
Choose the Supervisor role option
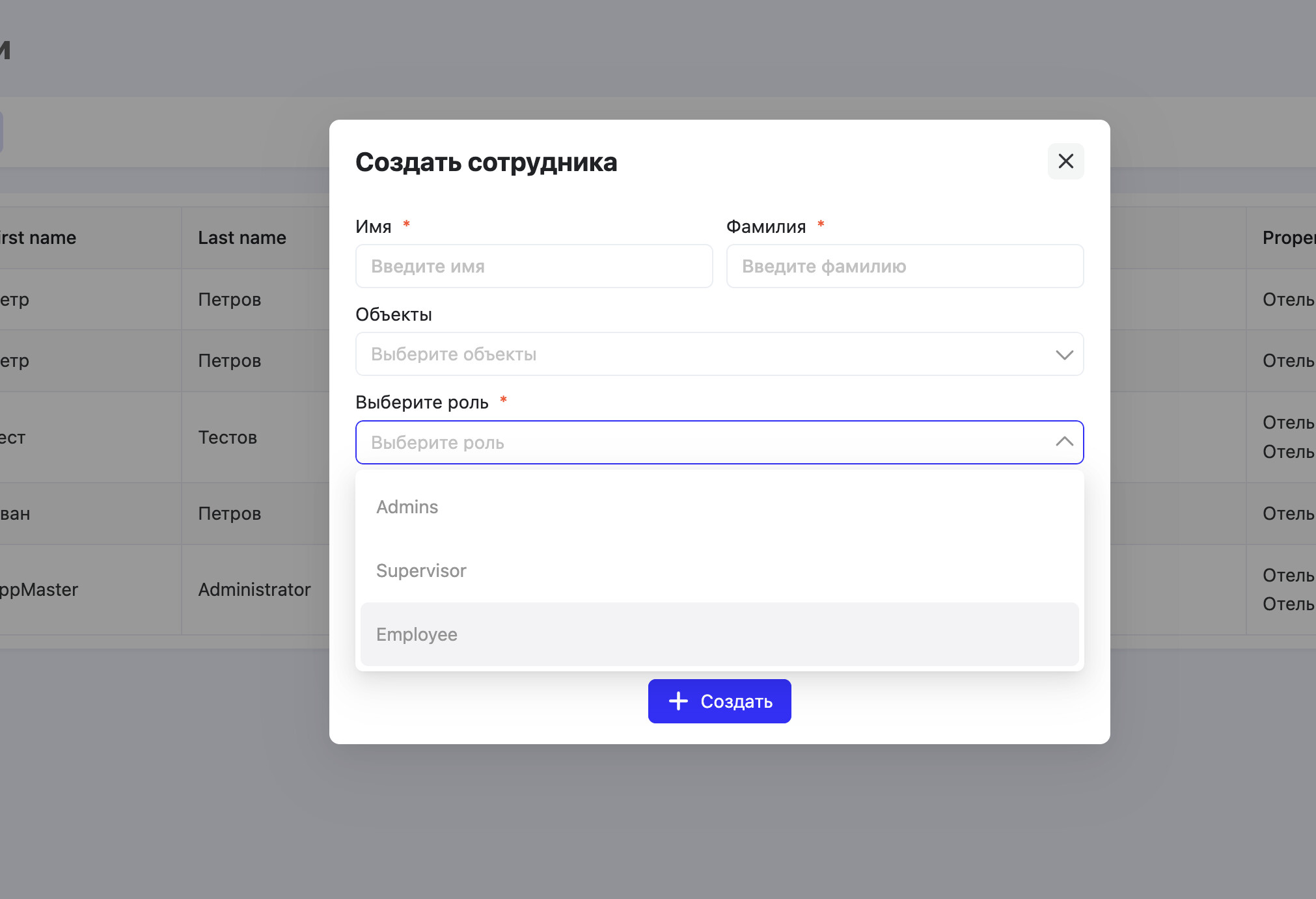click(x=719, y=570)
